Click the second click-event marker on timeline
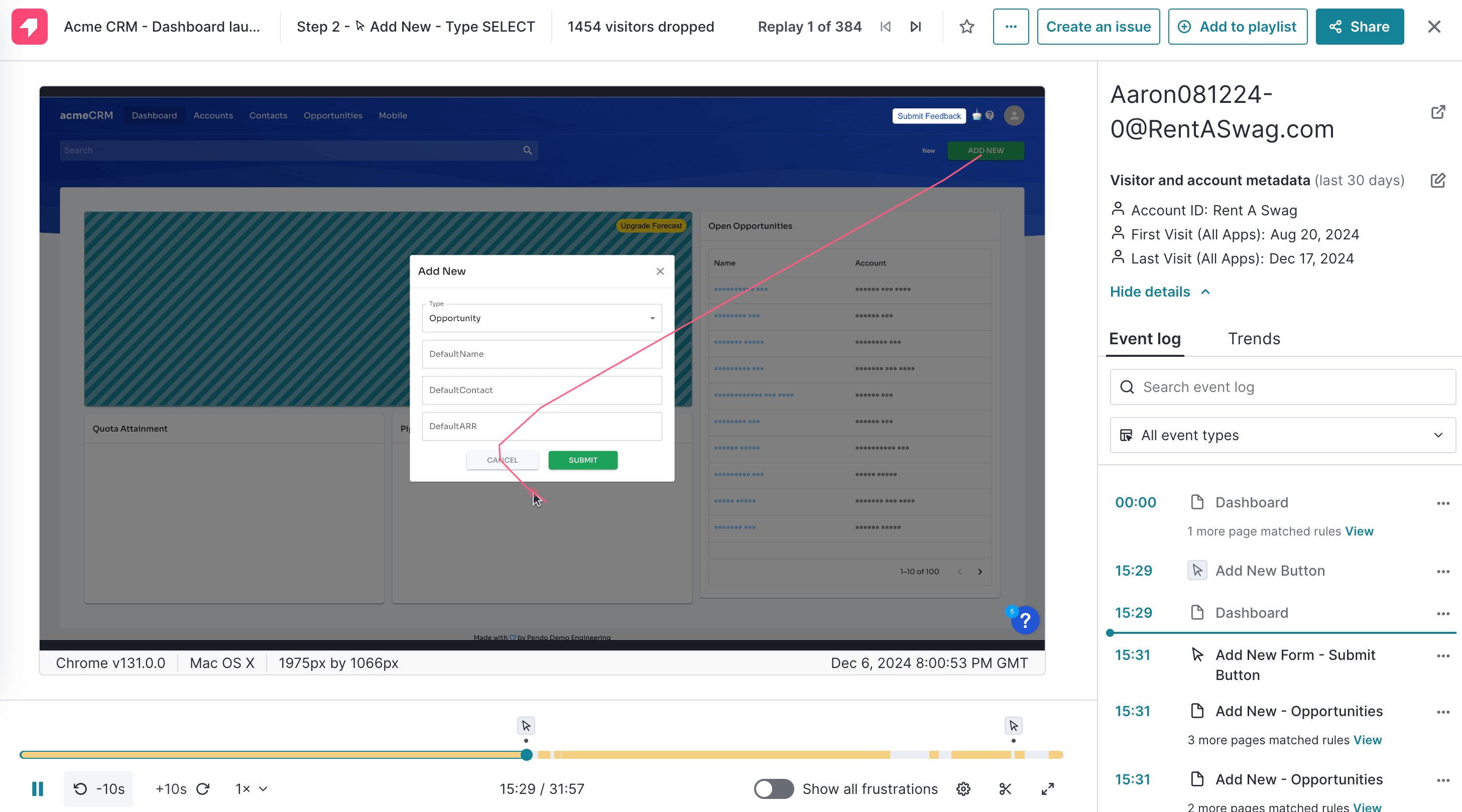The height and width of the screenshot is (812, 1462). (x=1014, y=726)
